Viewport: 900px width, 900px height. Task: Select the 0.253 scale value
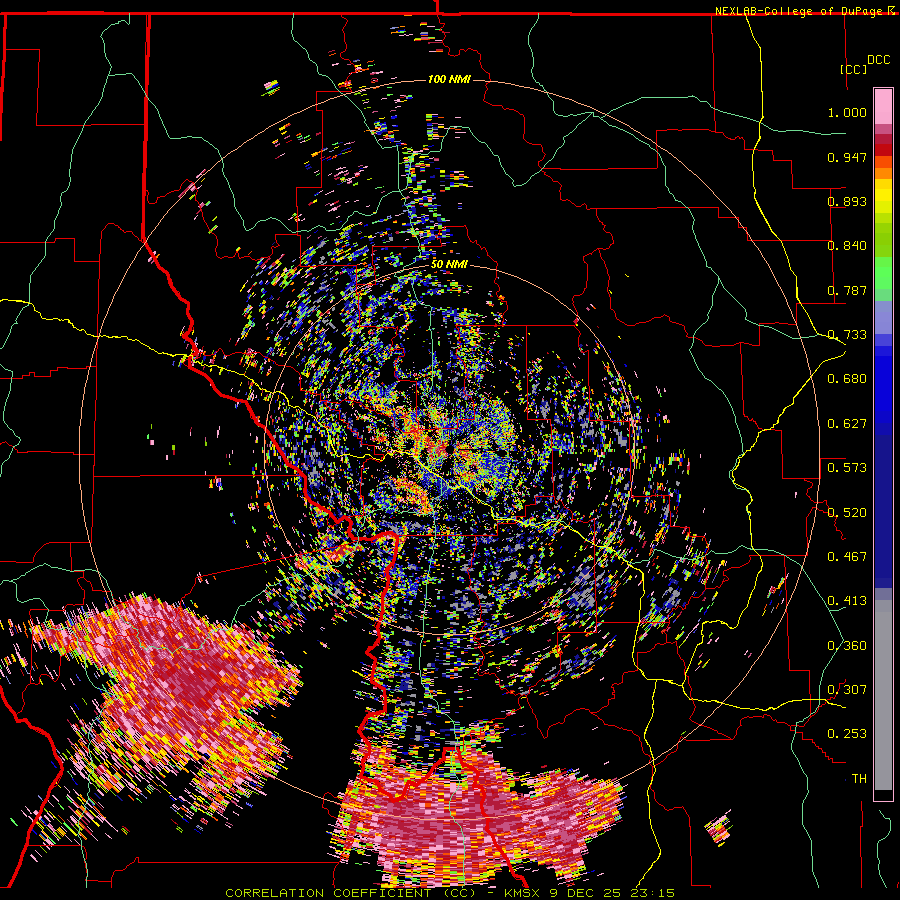pos(847,734)
